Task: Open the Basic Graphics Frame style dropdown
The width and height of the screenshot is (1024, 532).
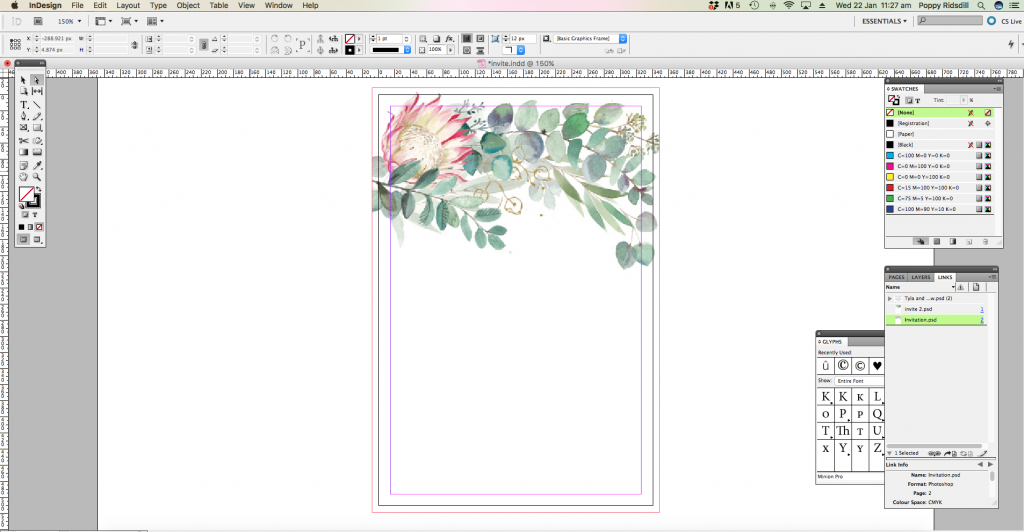Action: [x=623, y=38]
